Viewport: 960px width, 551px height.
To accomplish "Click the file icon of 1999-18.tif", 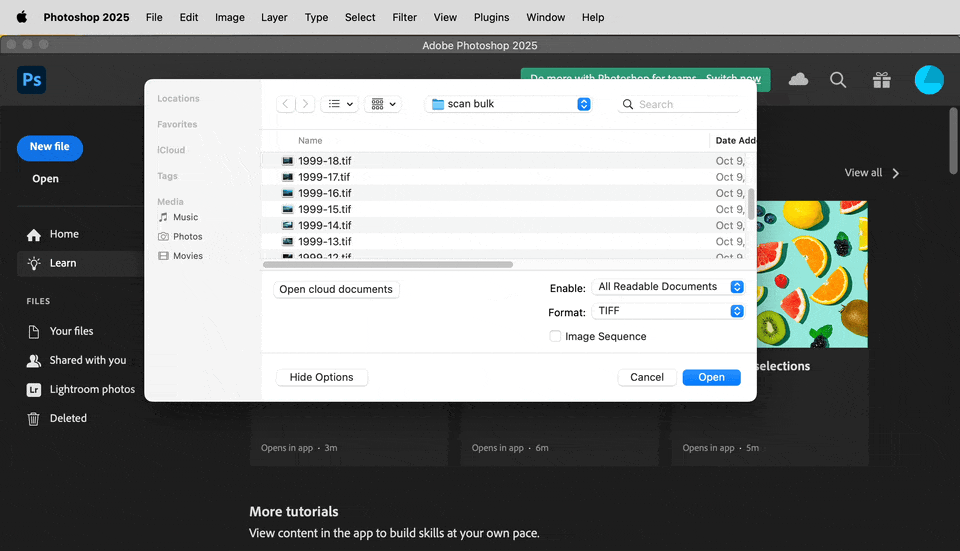I will (x=287, y=161).
